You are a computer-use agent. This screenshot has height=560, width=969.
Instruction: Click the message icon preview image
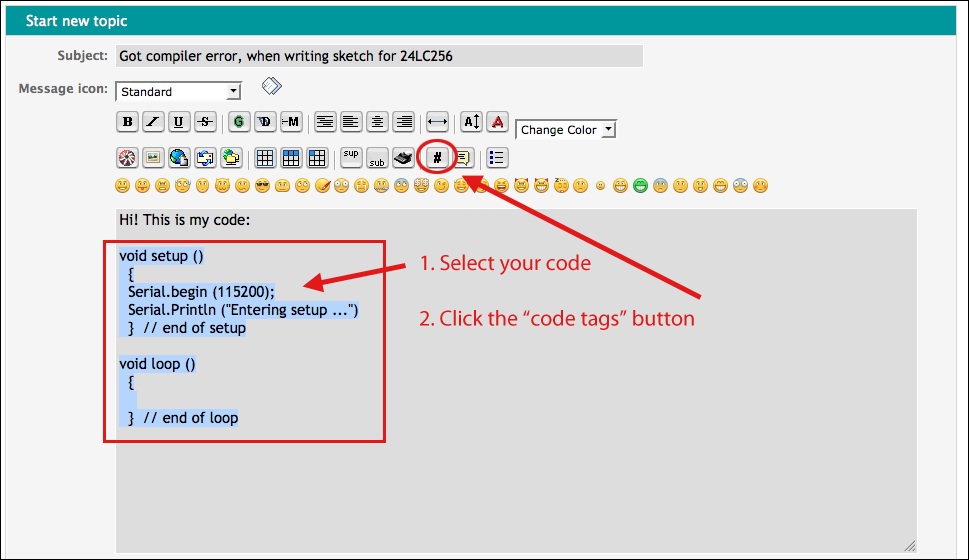point(272,86)
